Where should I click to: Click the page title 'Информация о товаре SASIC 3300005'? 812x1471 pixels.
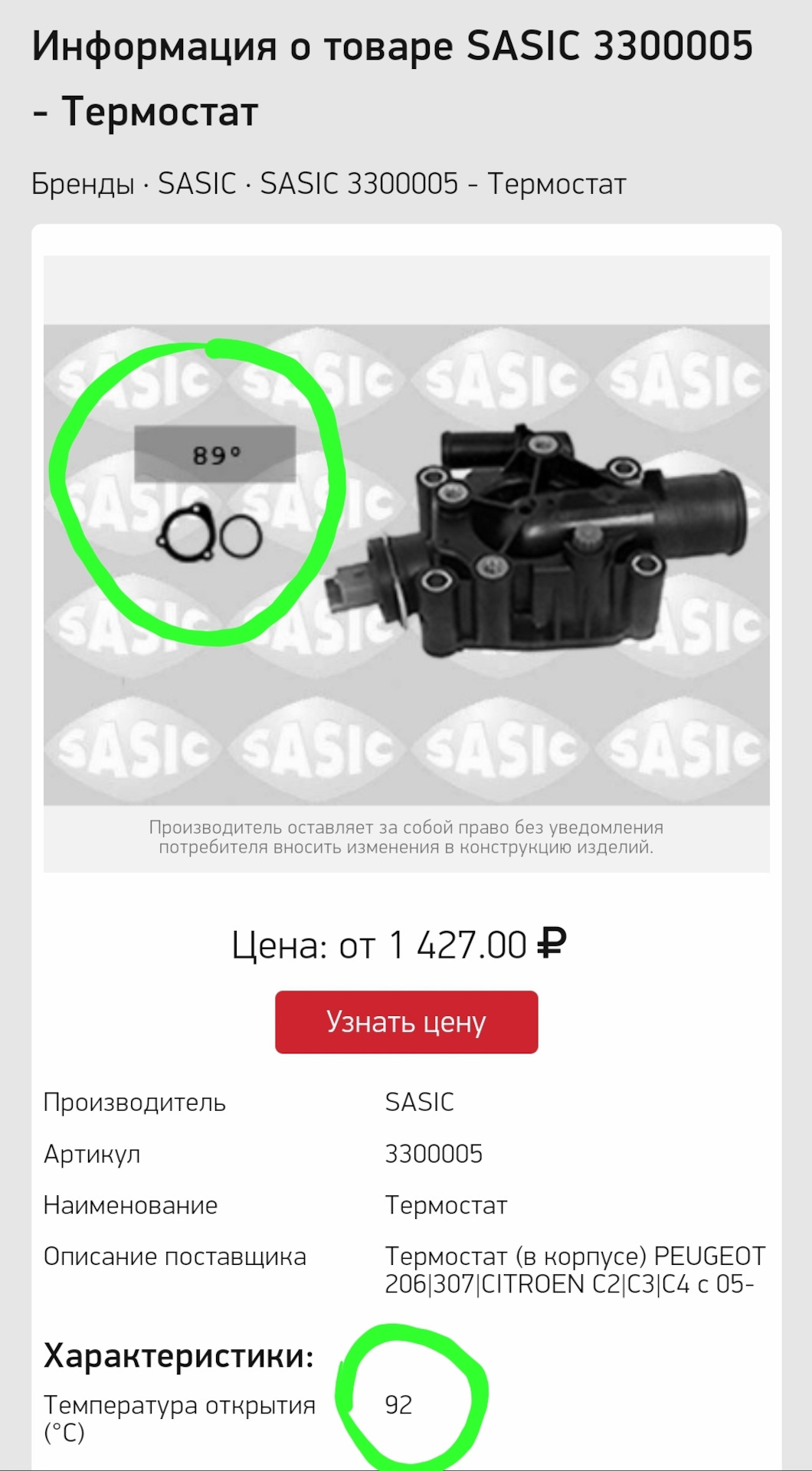392,46
